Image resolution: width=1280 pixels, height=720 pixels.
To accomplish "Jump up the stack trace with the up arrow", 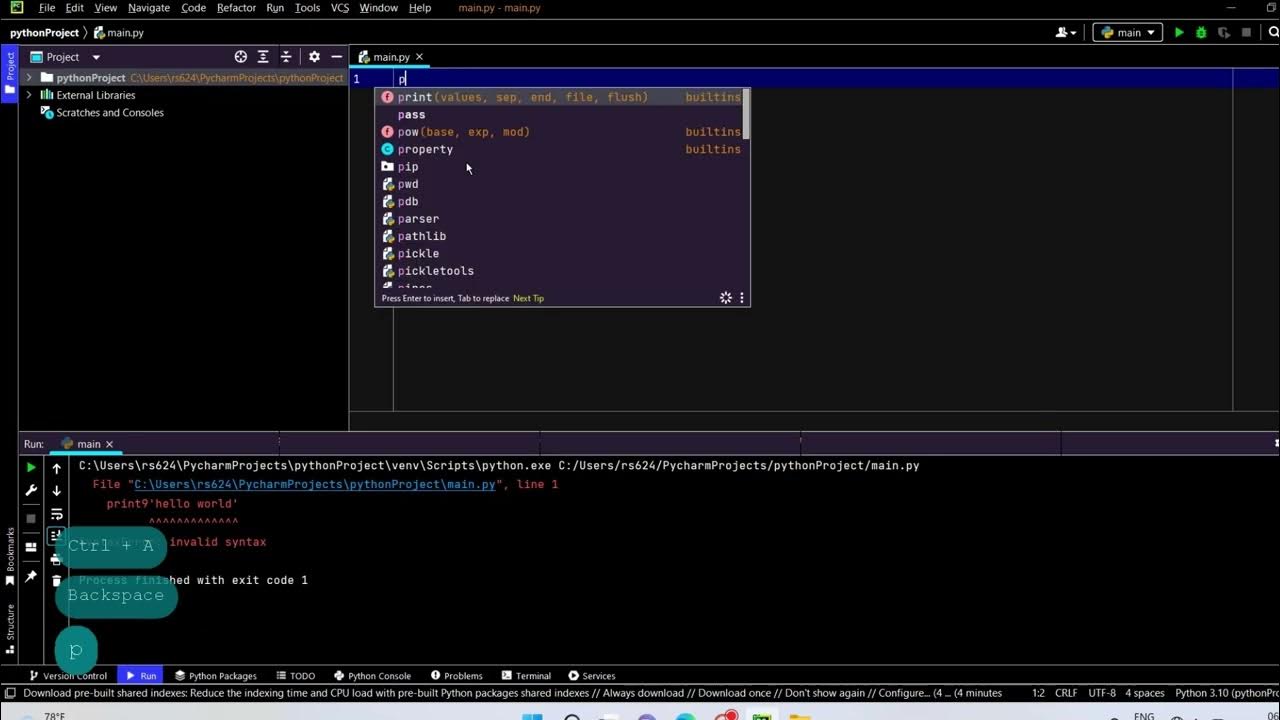I will click(57, 468).
